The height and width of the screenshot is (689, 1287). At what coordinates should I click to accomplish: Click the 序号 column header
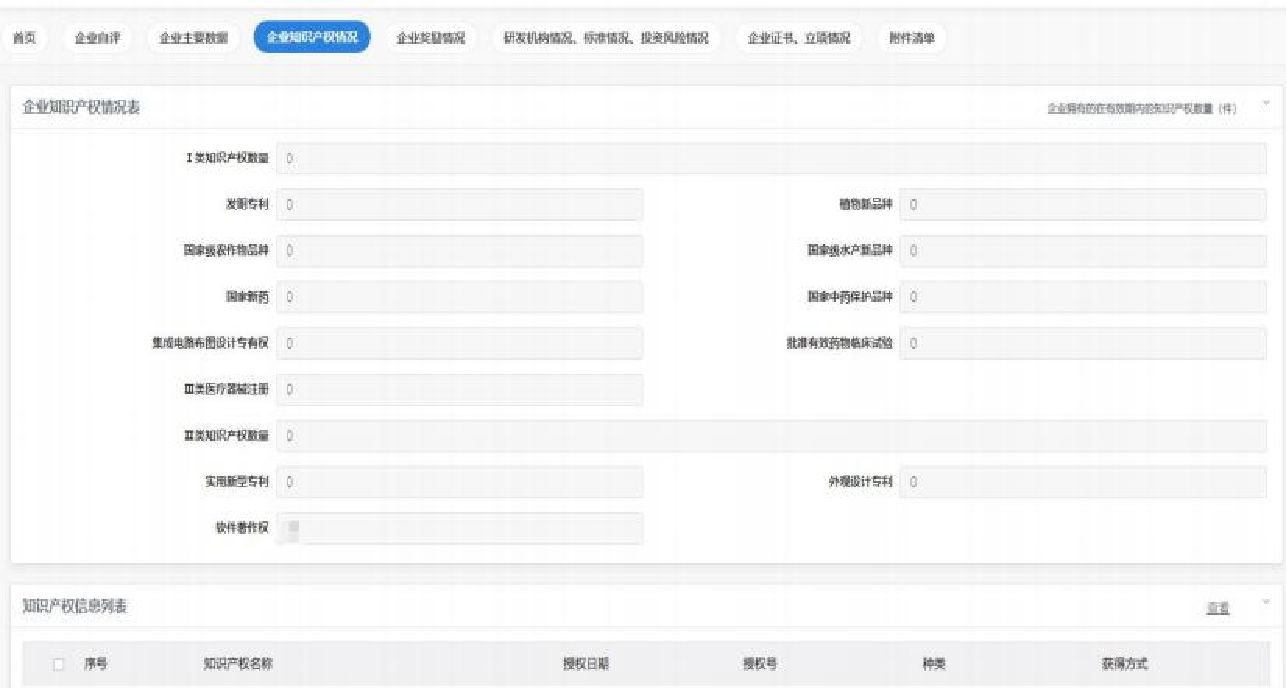point(95,664)
